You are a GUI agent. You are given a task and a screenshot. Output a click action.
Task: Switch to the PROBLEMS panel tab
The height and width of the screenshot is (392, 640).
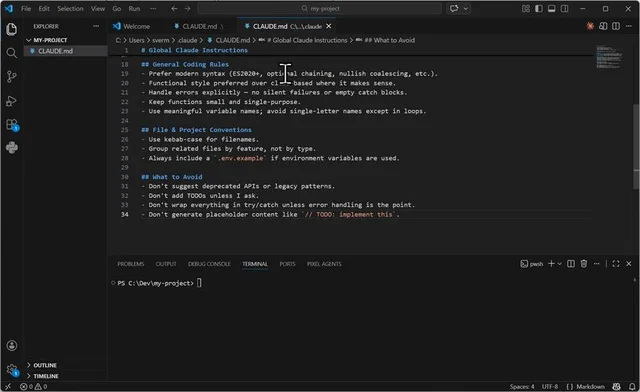point(131,264)
